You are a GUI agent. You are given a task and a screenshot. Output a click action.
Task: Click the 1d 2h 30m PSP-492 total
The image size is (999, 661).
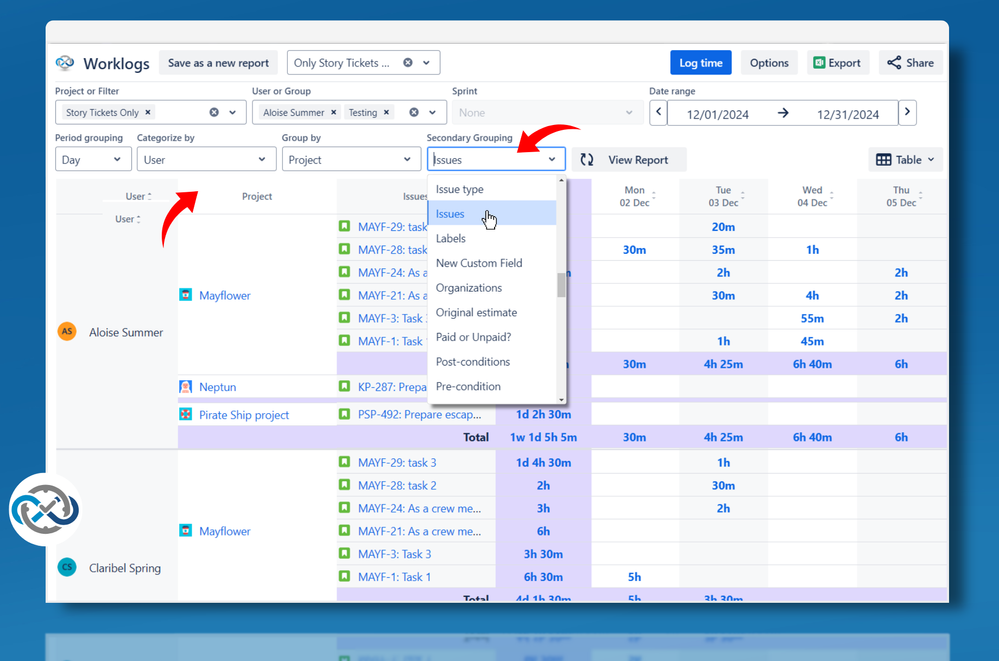pos(543,414)
